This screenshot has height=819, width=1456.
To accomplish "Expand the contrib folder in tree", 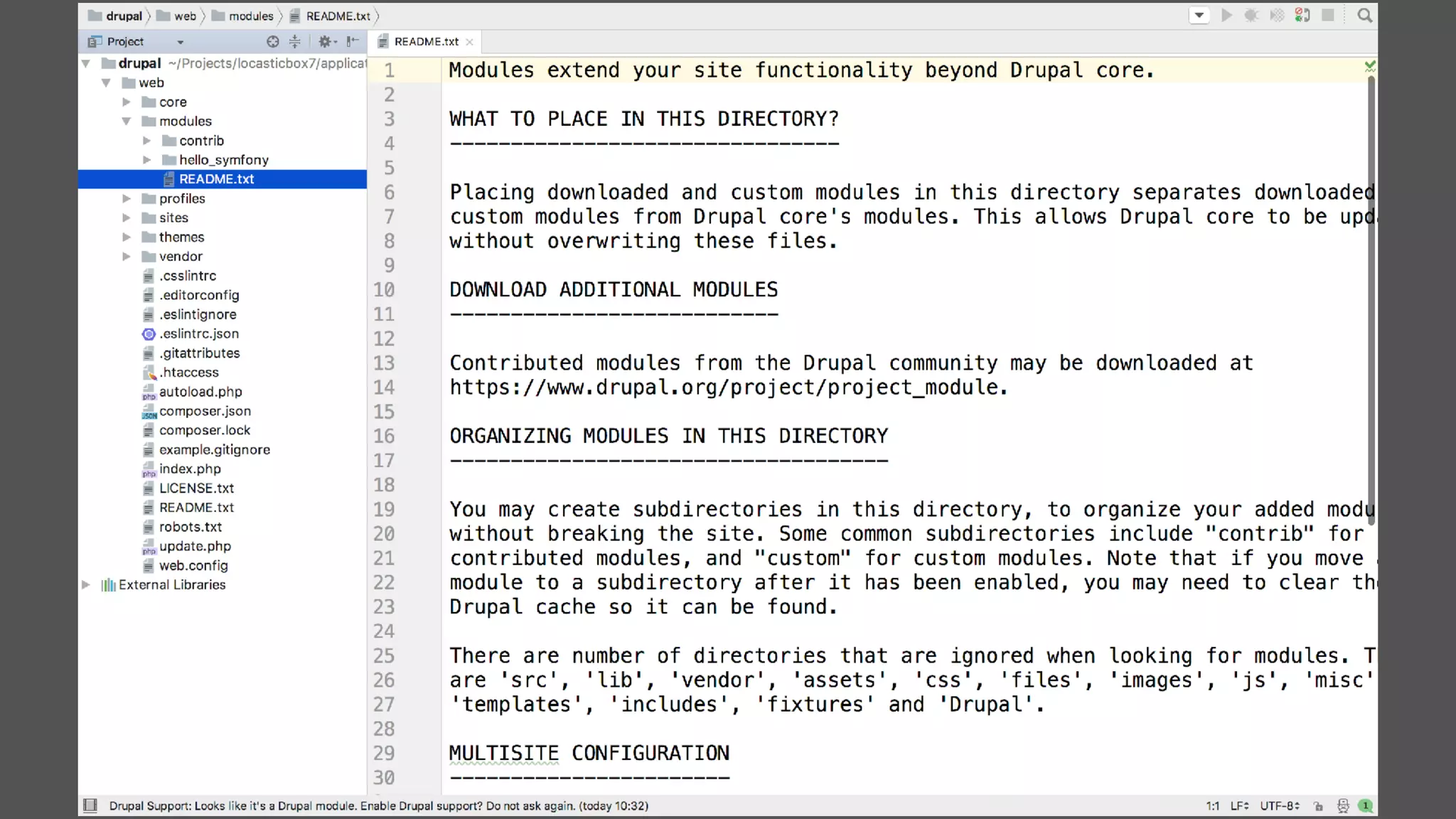I will coord(146,141).
